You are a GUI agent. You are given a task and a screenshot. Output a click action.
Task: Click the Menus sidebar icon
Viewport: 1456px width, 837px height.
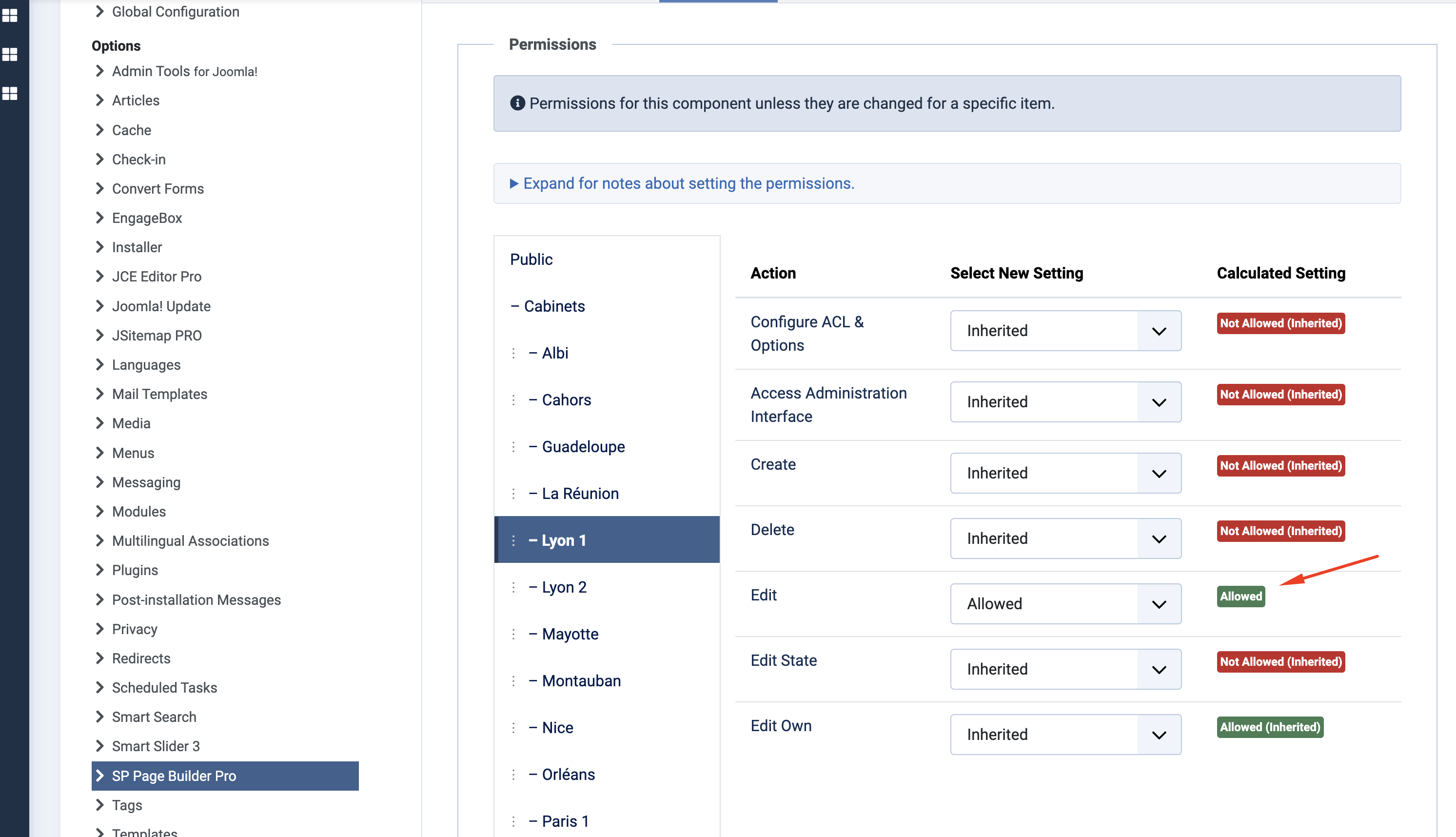(133, 453)
